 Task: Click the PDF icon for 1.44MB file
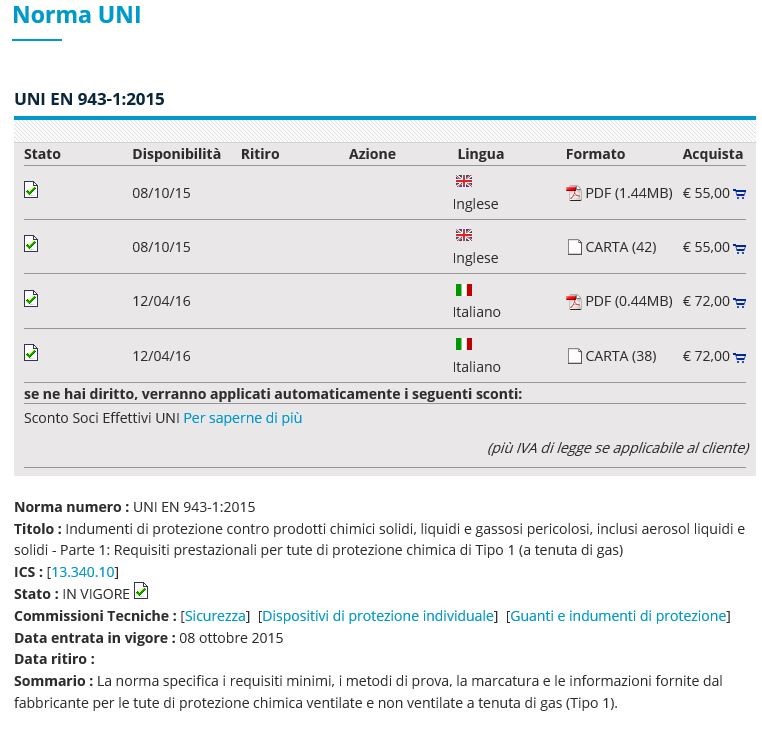574,194
